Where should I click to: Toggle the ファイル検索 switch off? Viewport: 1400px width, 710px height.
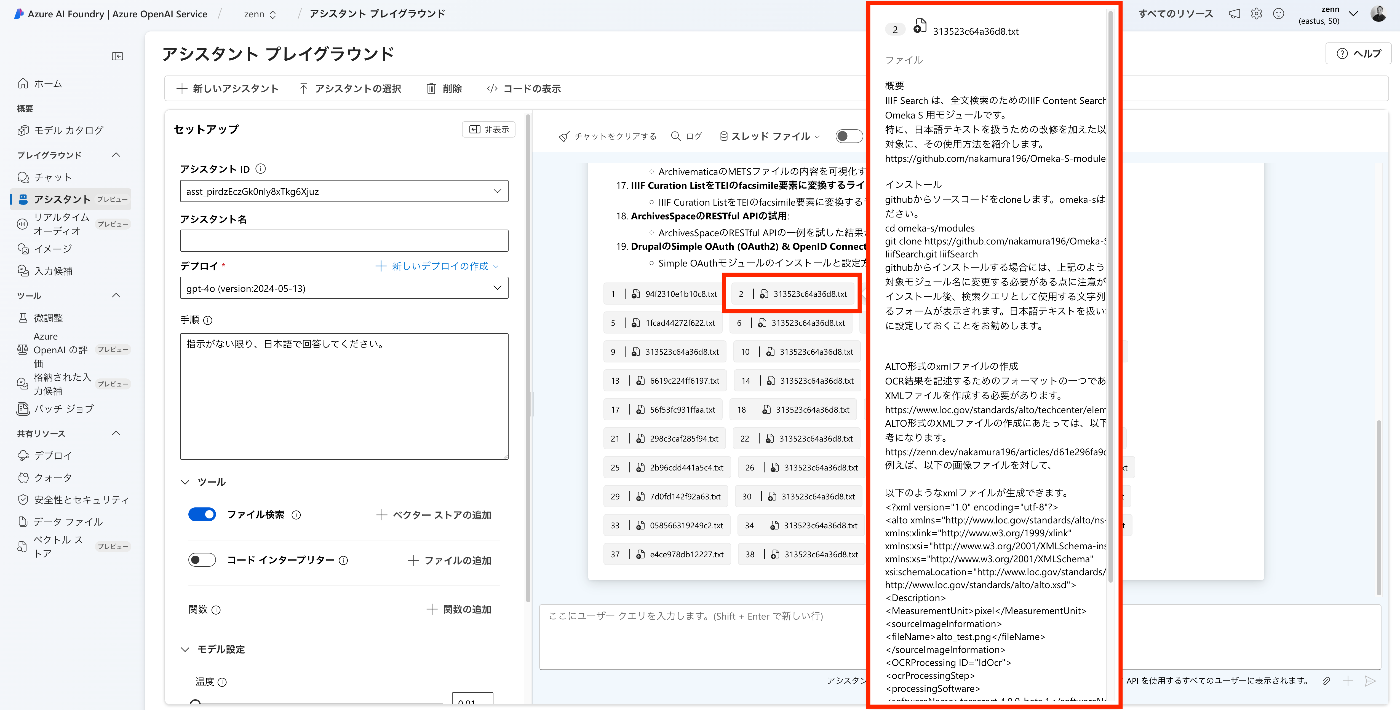(202, 514)
